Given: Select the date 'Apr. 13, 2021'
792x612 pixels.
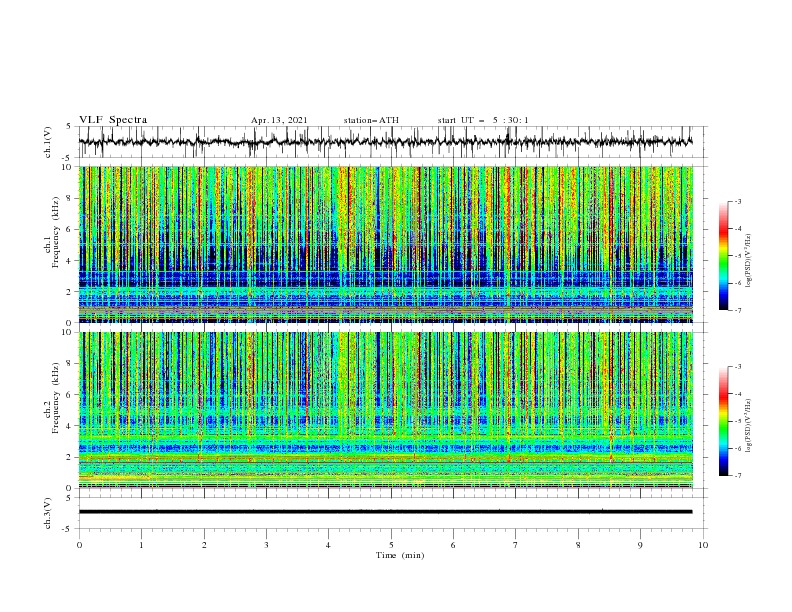Looking at the screenshot, I should click(x=279, y=120).
